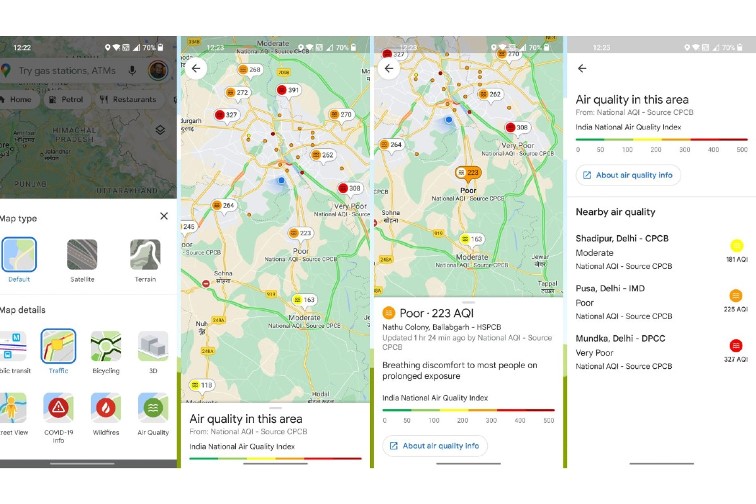
Task: Go back from the Air quality list screen
Action: [582, 68]
